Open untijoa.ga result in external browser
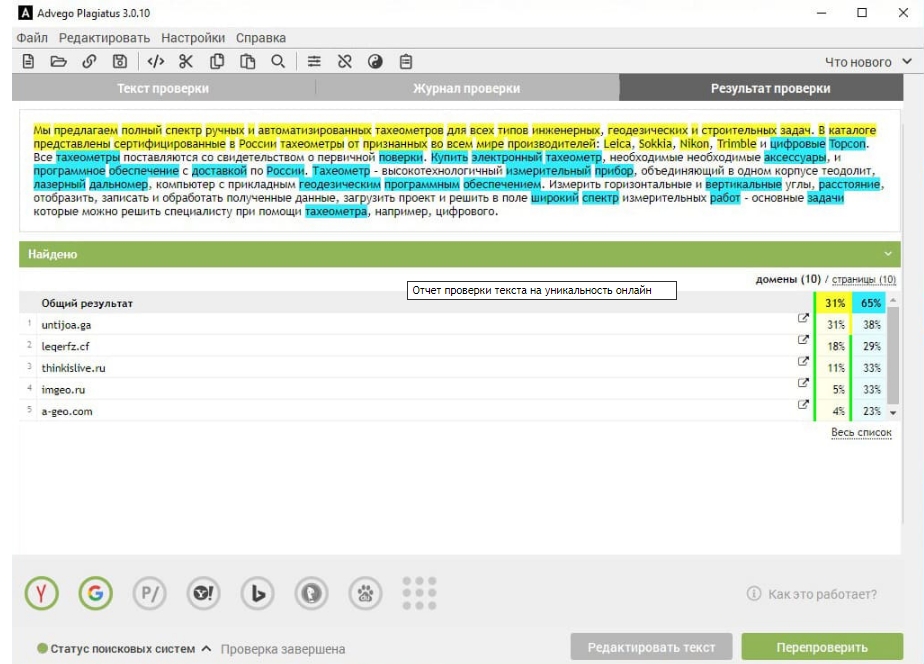Image resolution: width=924 pixels, height=664 pixels. pos(803,318)
